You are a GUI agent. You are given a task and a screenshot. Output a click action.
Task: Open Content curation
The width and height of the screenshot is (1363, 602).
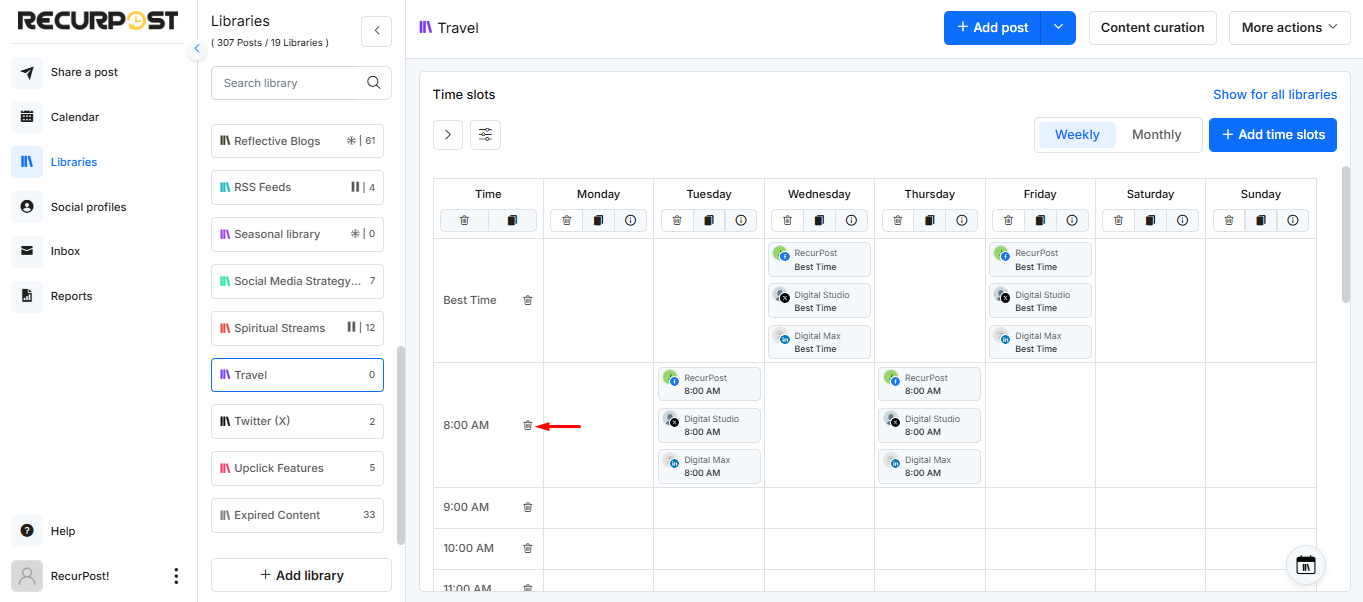click(1152, 28)
